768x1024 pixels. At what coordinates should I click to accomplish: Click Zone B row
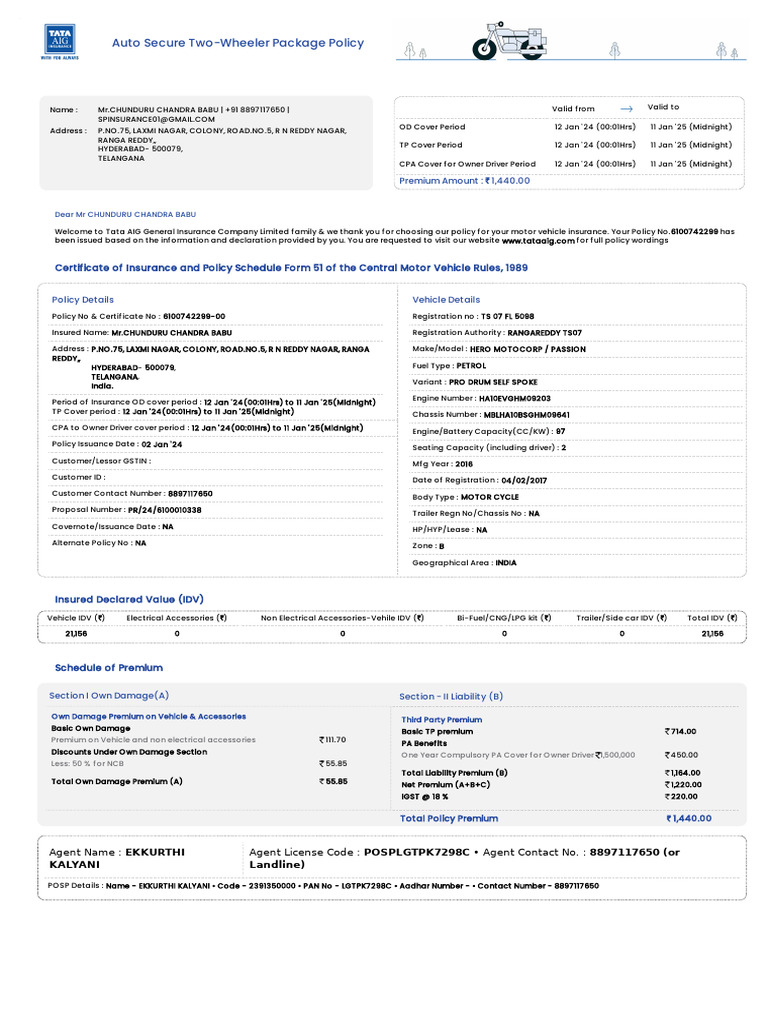[428, 546]
